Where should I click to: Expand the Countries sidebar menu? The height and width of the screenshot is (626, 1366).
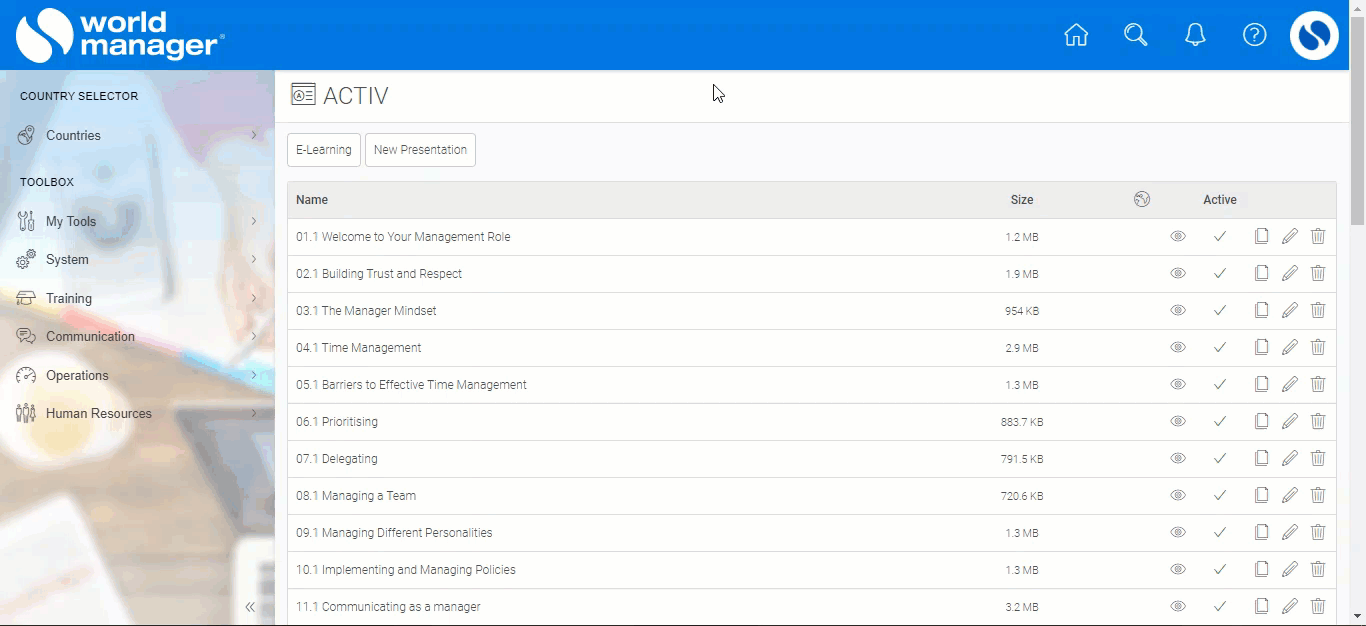pos(73,136)
